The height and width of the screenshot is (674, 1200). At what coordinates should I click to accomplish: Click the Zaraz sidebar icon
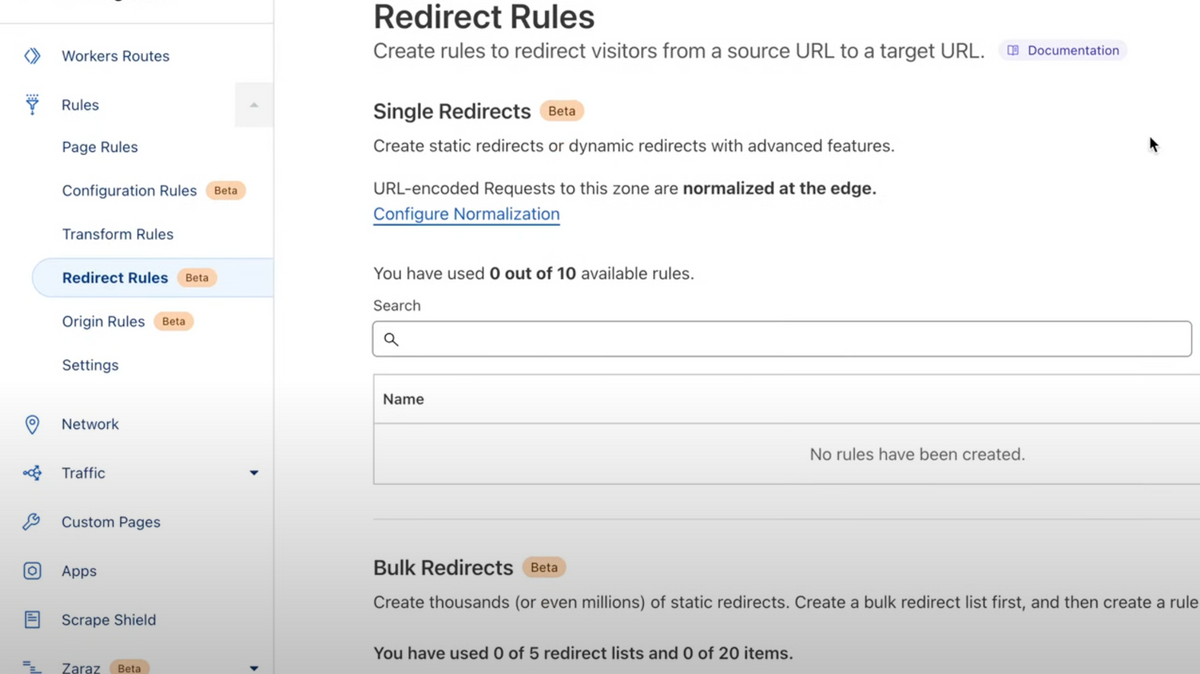(33, 665)
